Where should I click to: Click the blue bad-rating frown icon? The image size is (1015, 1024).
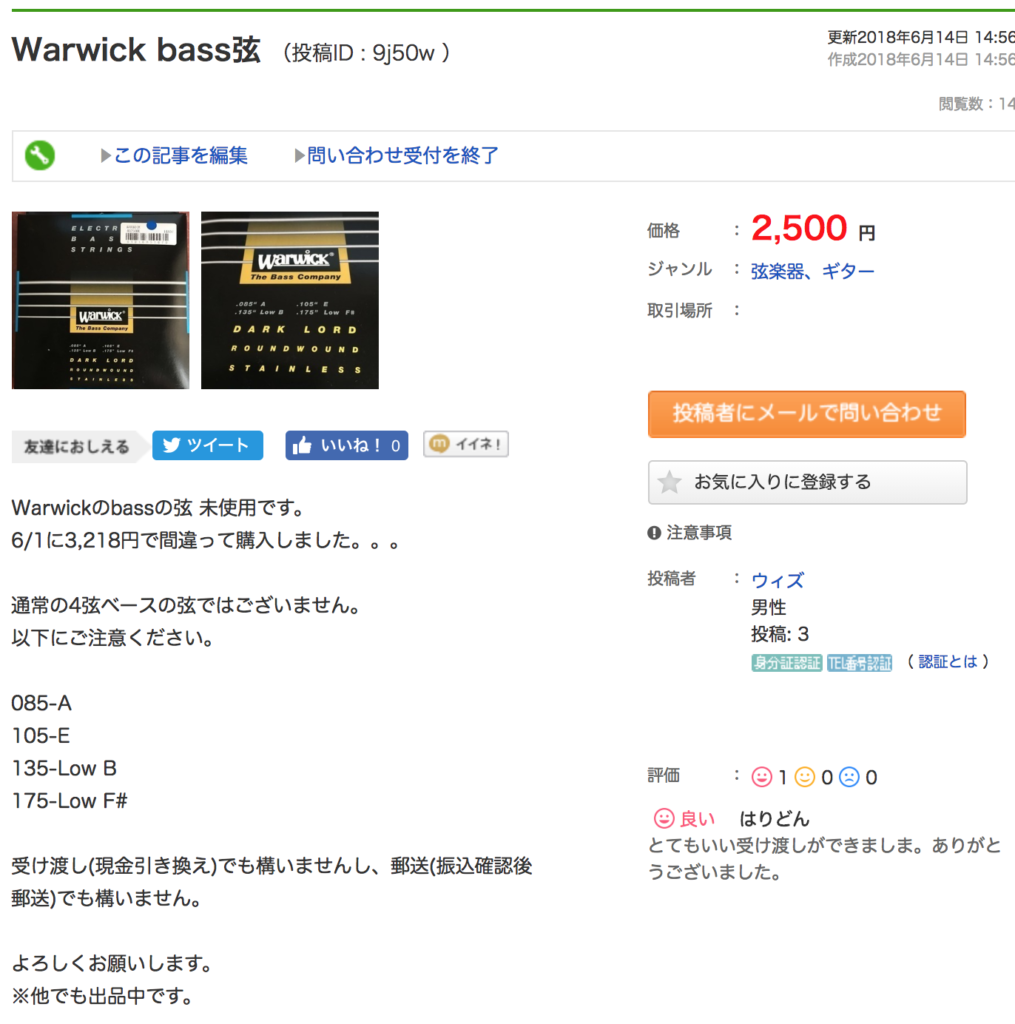point(849,777)
